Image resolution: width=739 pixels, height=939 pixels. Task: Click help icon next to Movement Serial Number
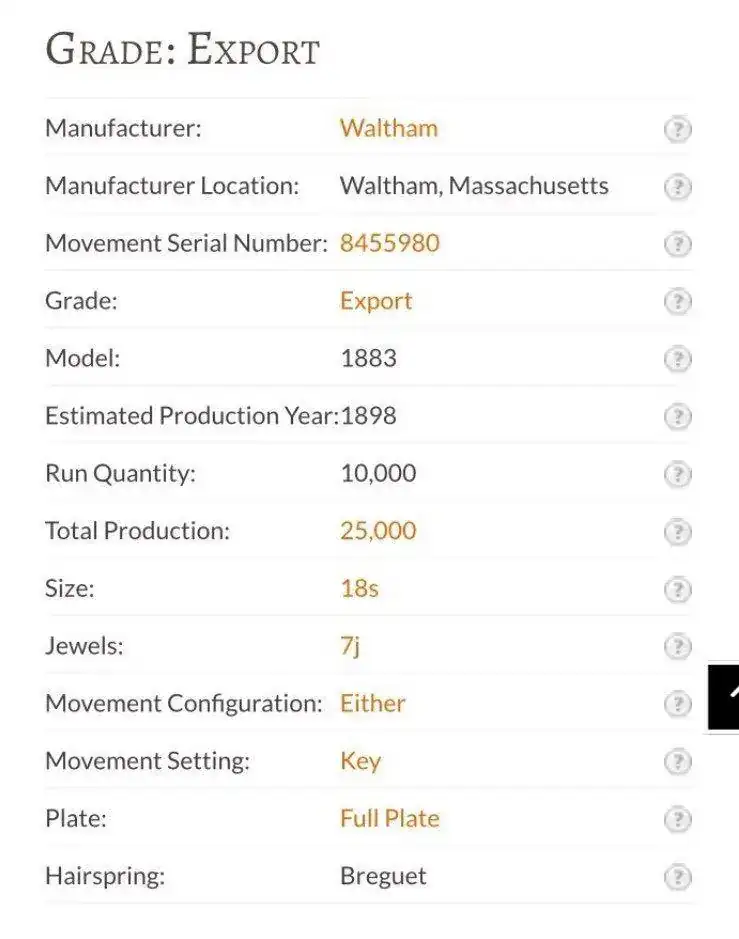point(678,244)
